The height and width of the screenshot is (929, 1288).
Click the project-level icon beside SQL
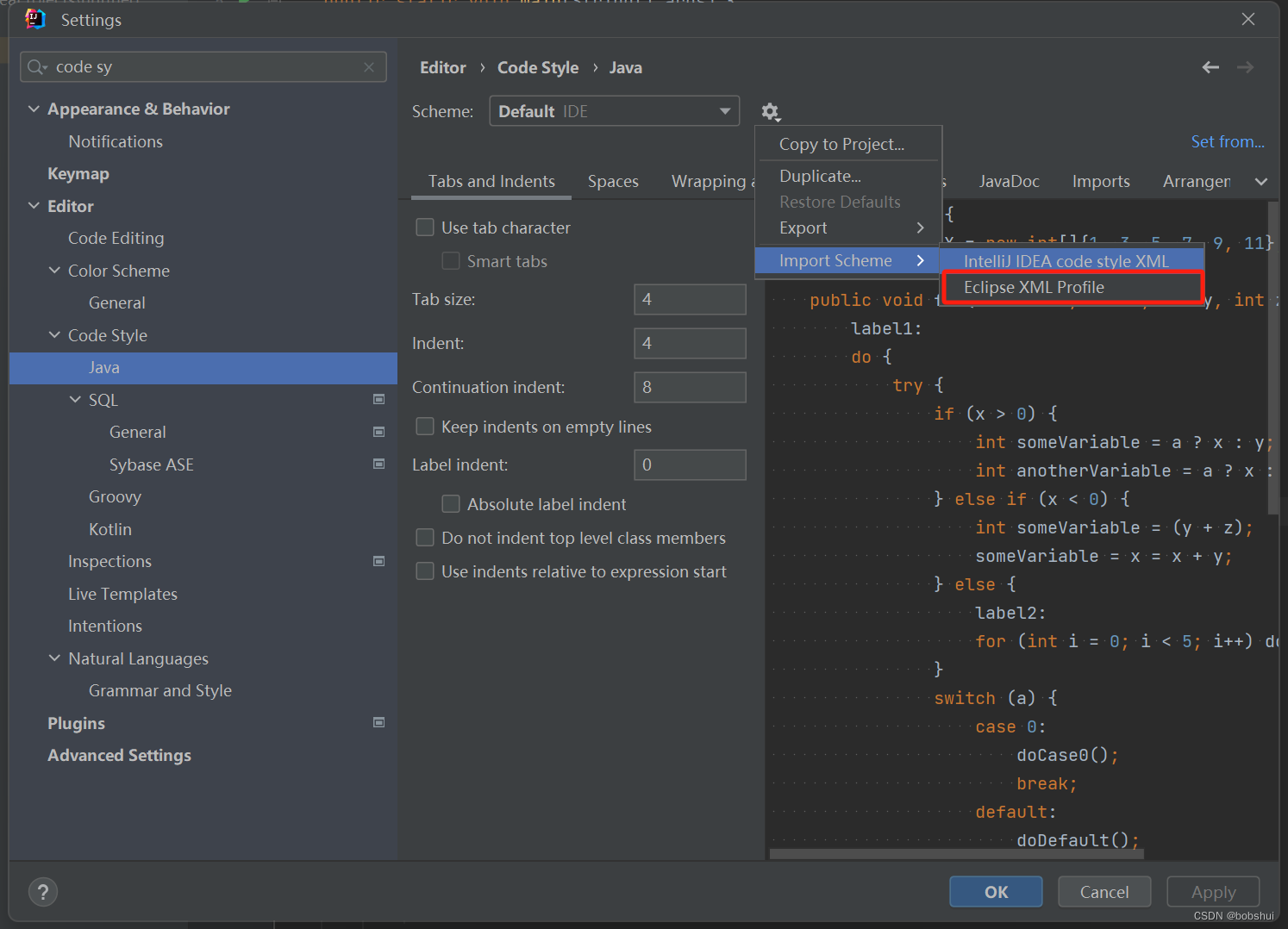coord(378,399)
